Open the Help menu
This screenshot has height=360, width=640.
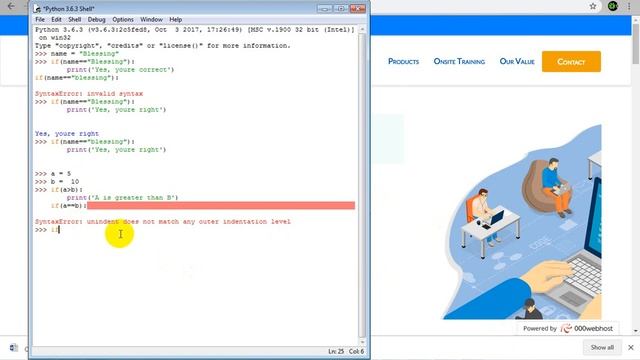[x=176, y=20]
